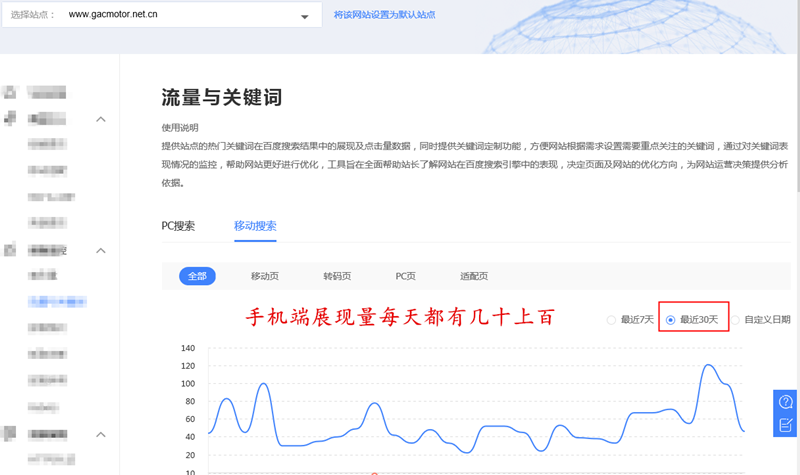Filter by 移动页 page type
This screenshot has width=800, height=475.
point(265,276)
